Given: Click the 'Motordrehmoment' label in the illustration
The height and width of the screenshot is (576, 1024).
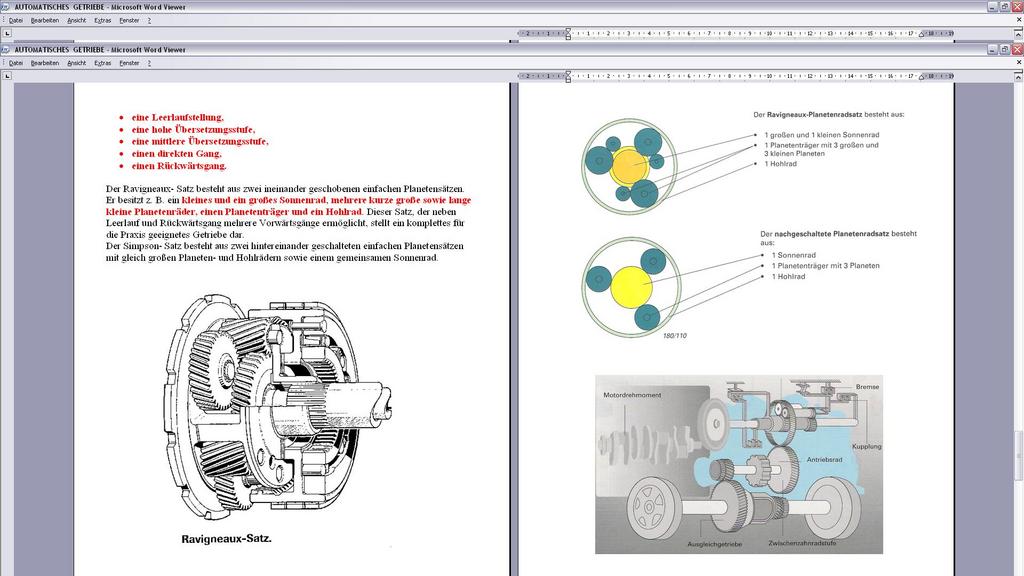Looking at the screenshot, I should click(632, 395).
